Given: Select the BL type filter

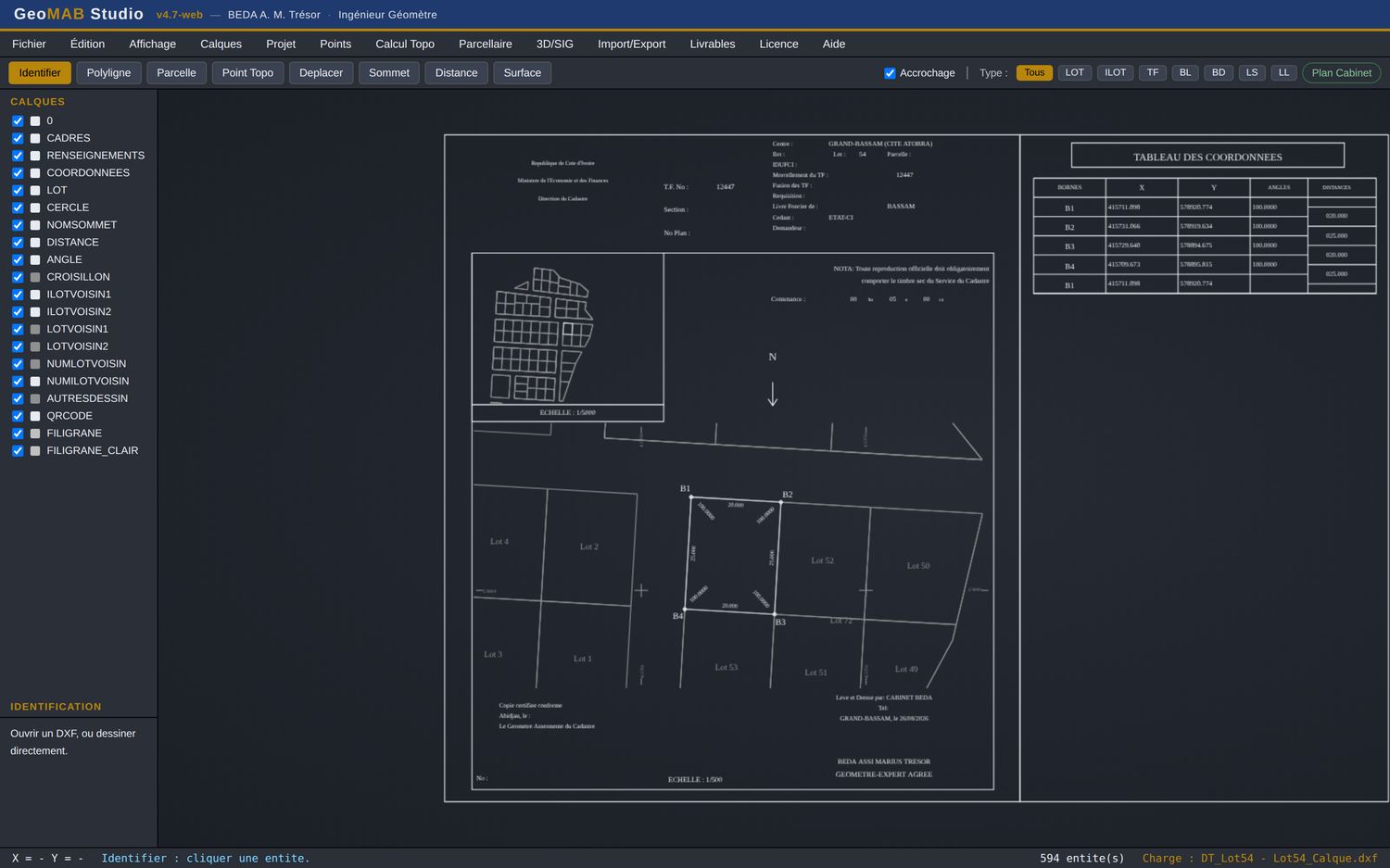Looking at the screenshot, I should coord(1185,72).
